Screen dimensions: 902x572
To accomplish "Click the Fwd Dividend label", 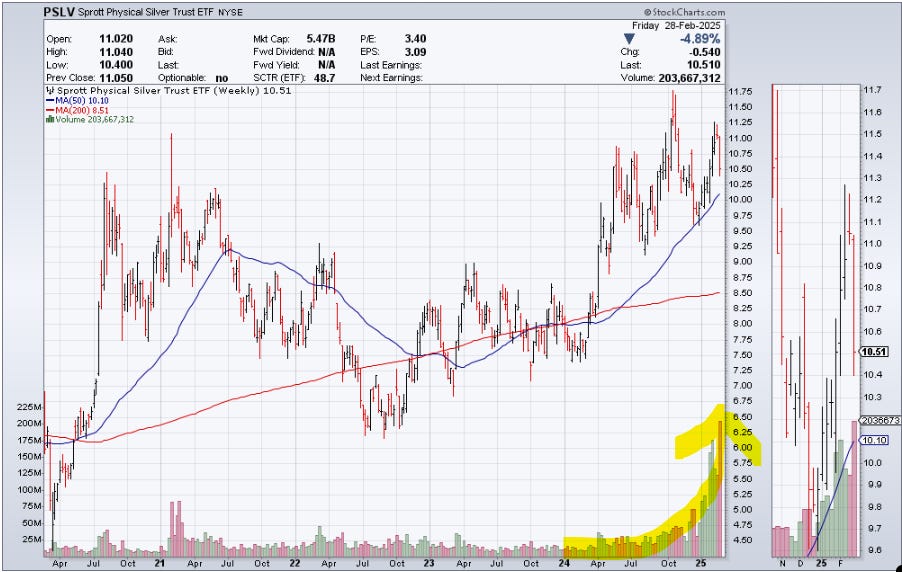I will (284, 52).
